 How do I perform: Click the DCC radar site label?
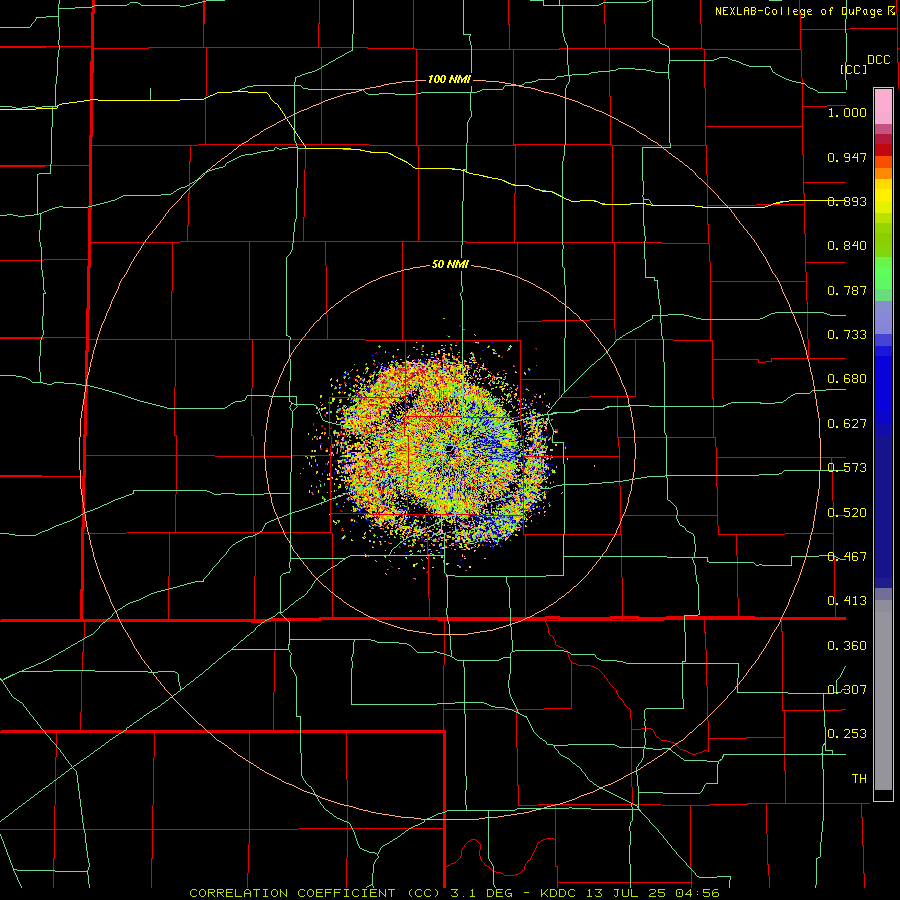(878, 60)
